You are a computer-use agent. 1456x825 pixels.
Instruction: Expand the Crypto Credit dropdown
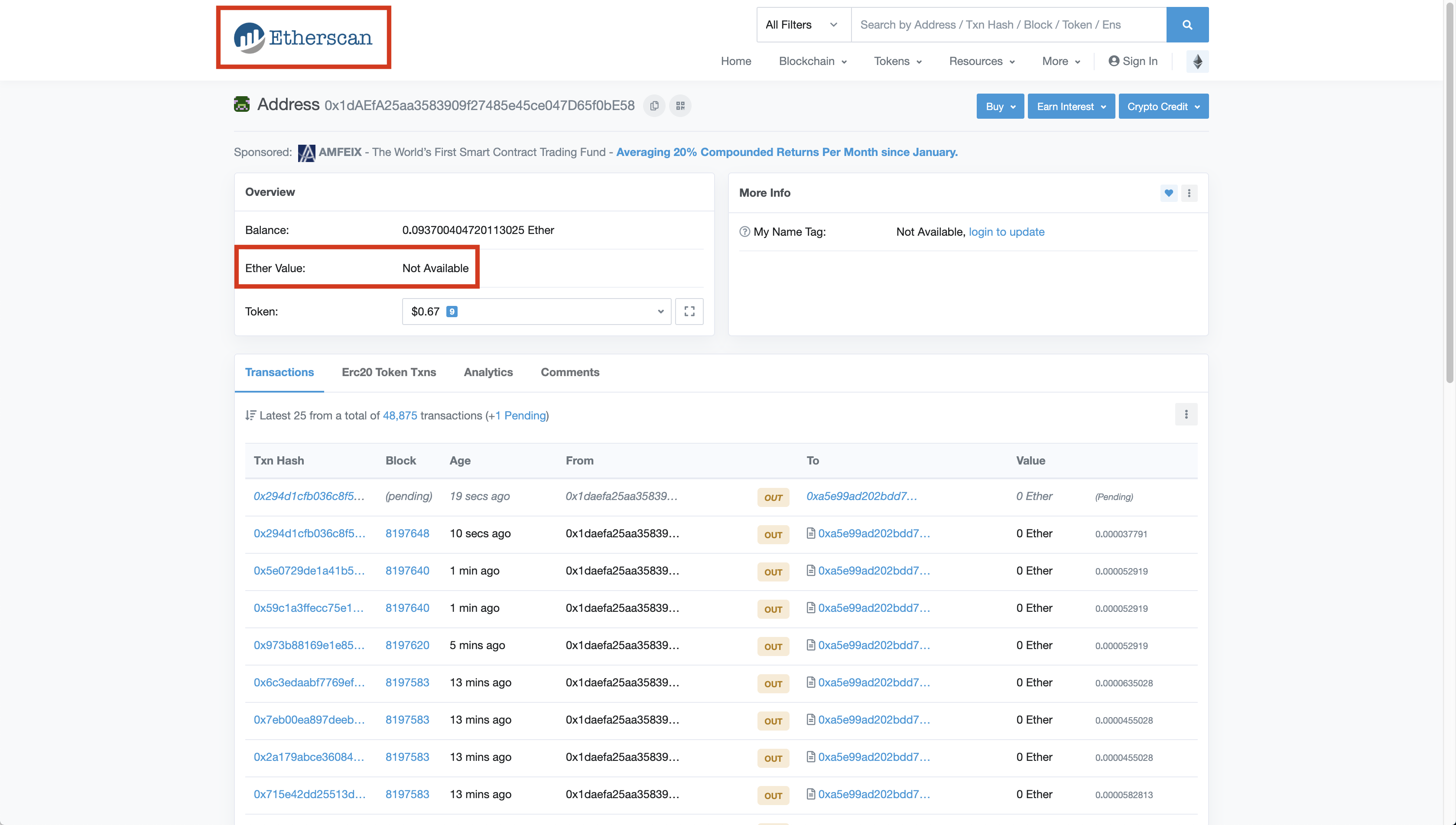1163,107
